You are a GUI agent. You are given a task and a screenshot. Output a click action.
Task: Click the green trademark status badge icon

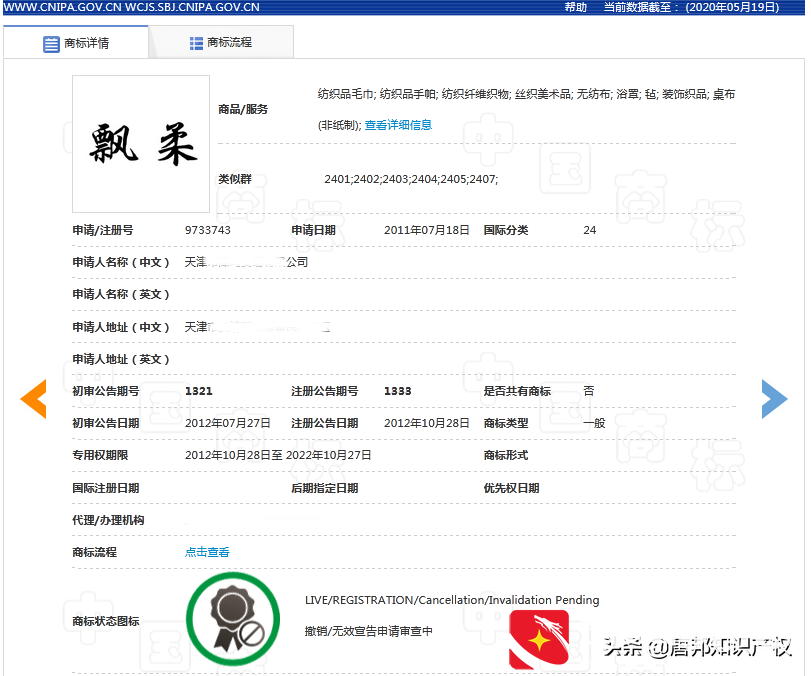coord(233,619)
